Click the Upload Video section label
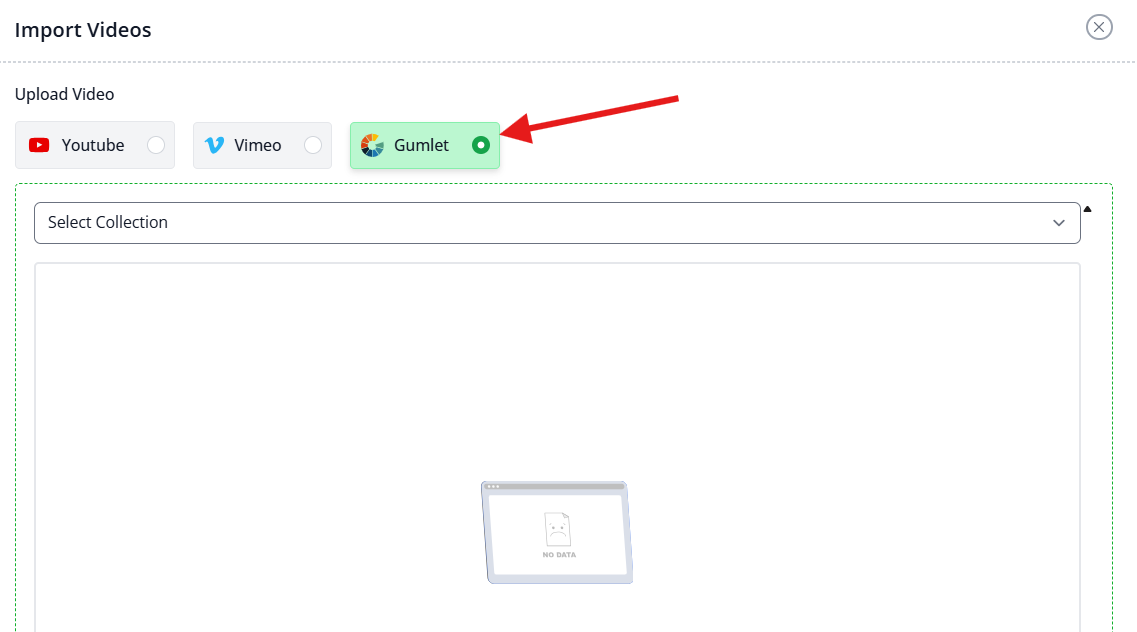Screen dimensions: 1137x632 tap(65, 94)
